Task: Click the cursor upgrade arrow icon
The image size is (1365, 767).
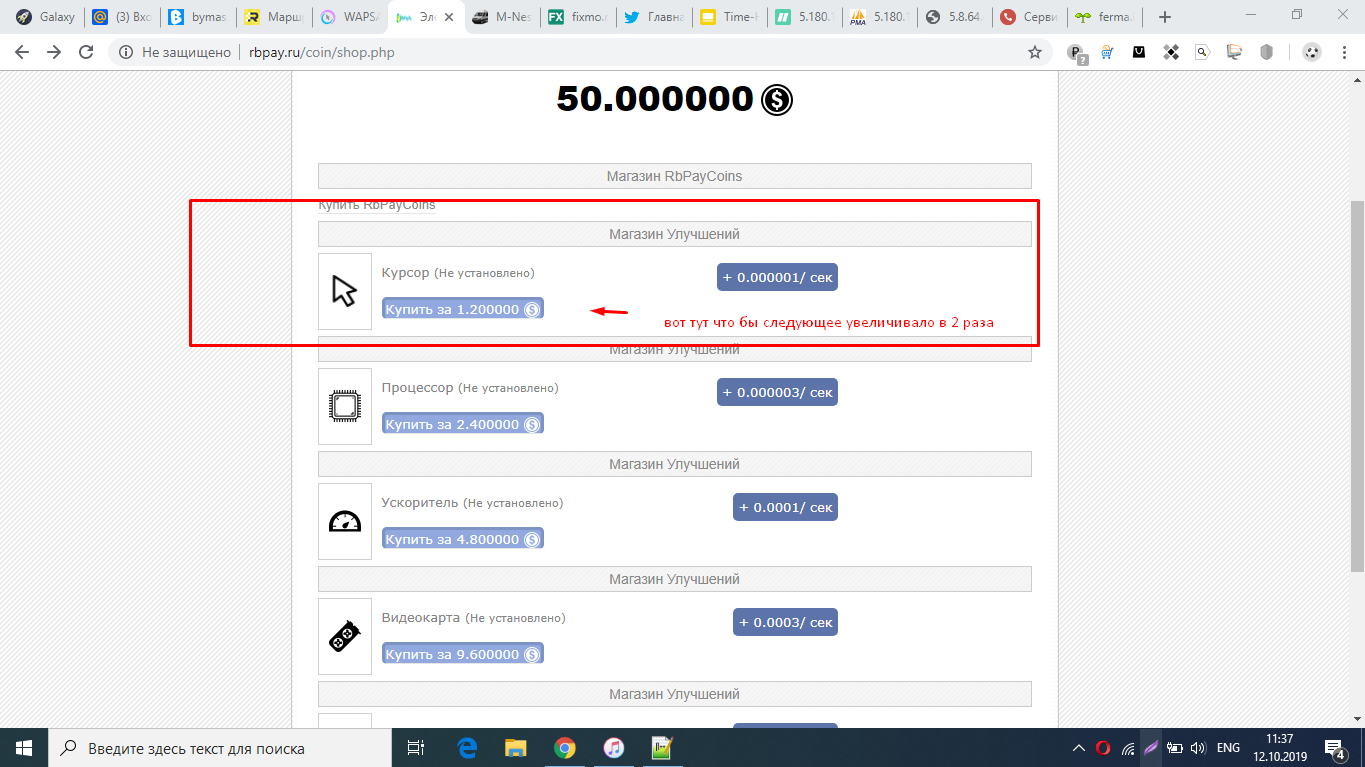Action: tap(344, 291)
